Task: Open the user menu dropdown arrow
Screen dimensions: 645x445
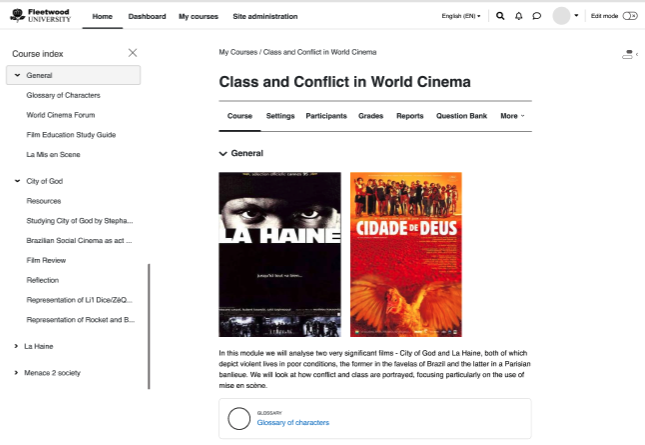Action: pos(576,16)
